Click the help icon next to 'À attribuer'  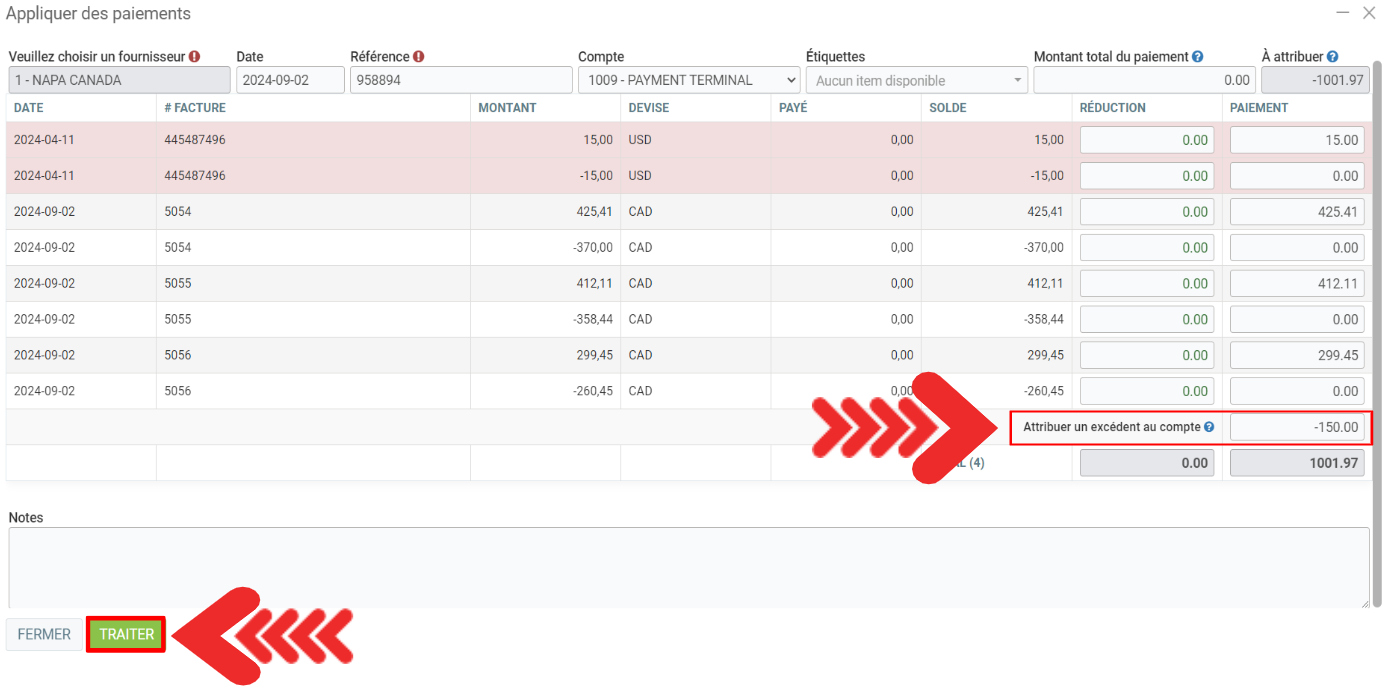click(x=1332, y=58)
